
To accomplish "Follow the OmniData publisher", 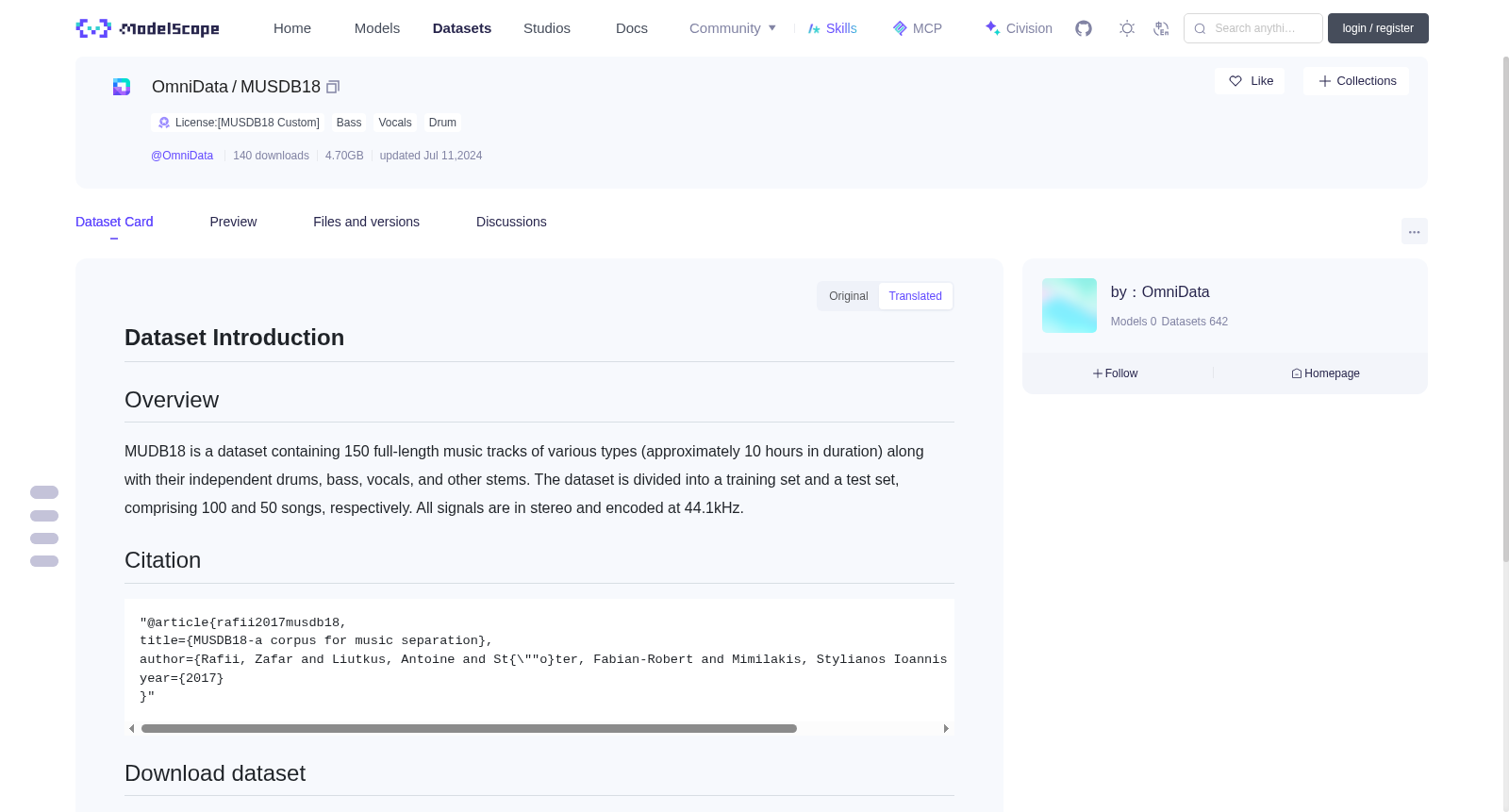I will [x=1115, y=373].
